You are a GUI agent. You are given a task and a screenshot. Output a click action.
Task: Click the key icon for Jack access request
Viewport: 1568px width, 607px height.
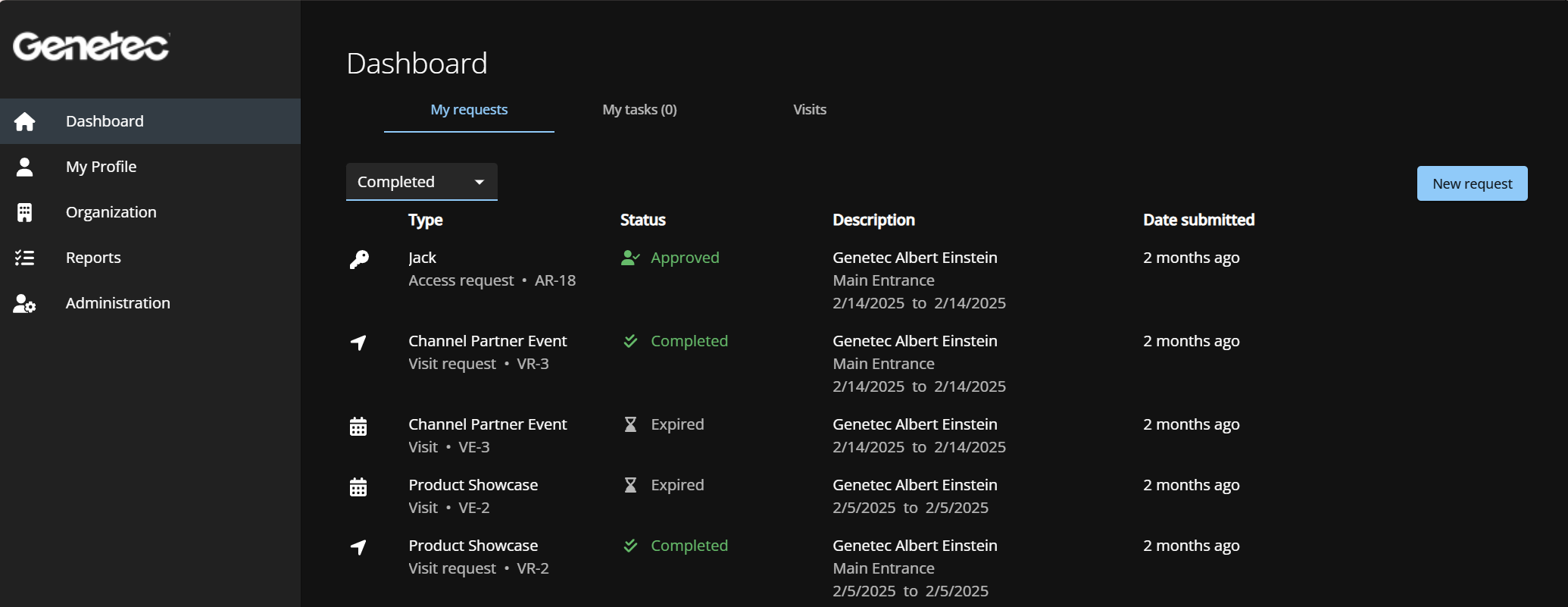coord(359,260)
